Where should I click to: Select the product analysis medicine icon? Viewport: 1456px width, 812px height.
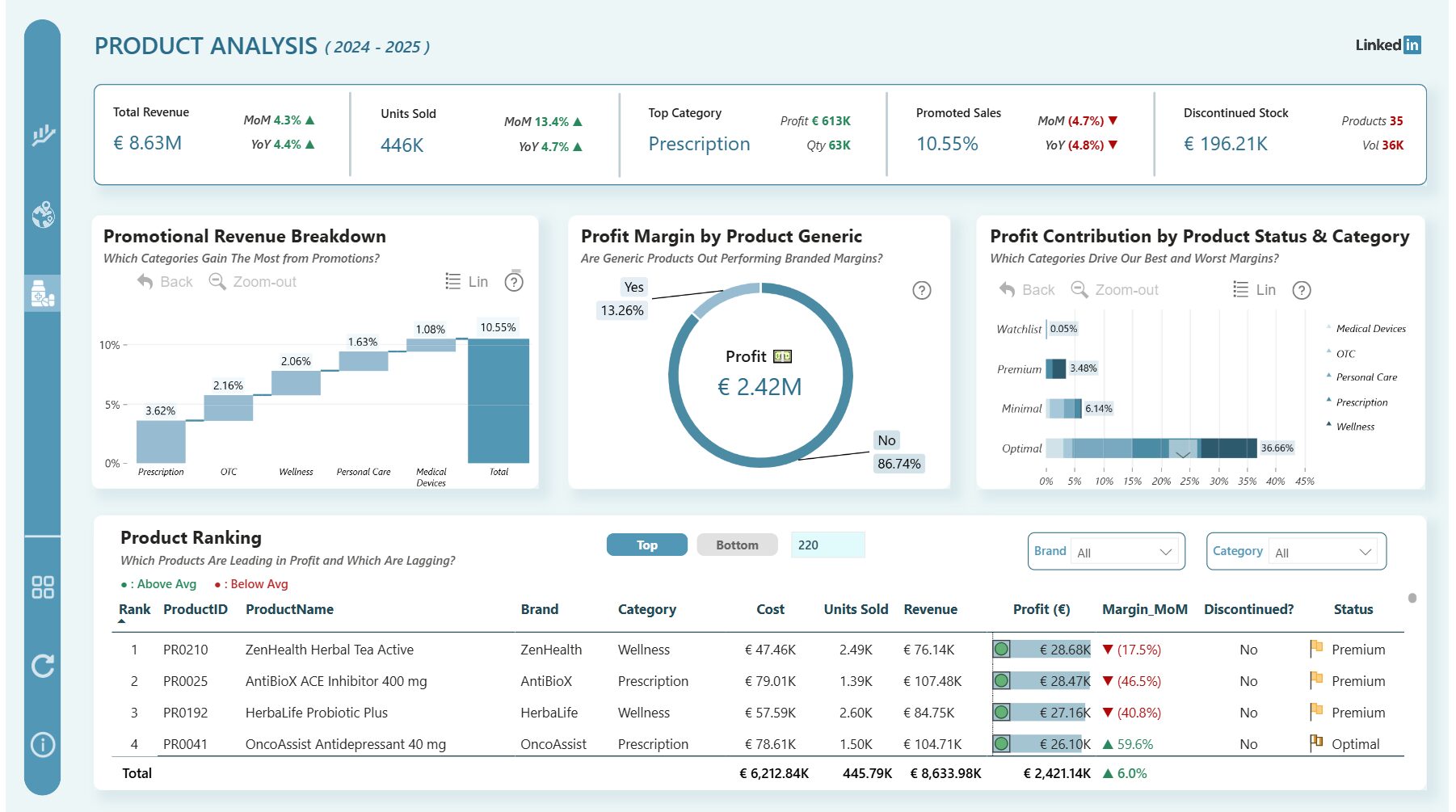click(43, 292)
